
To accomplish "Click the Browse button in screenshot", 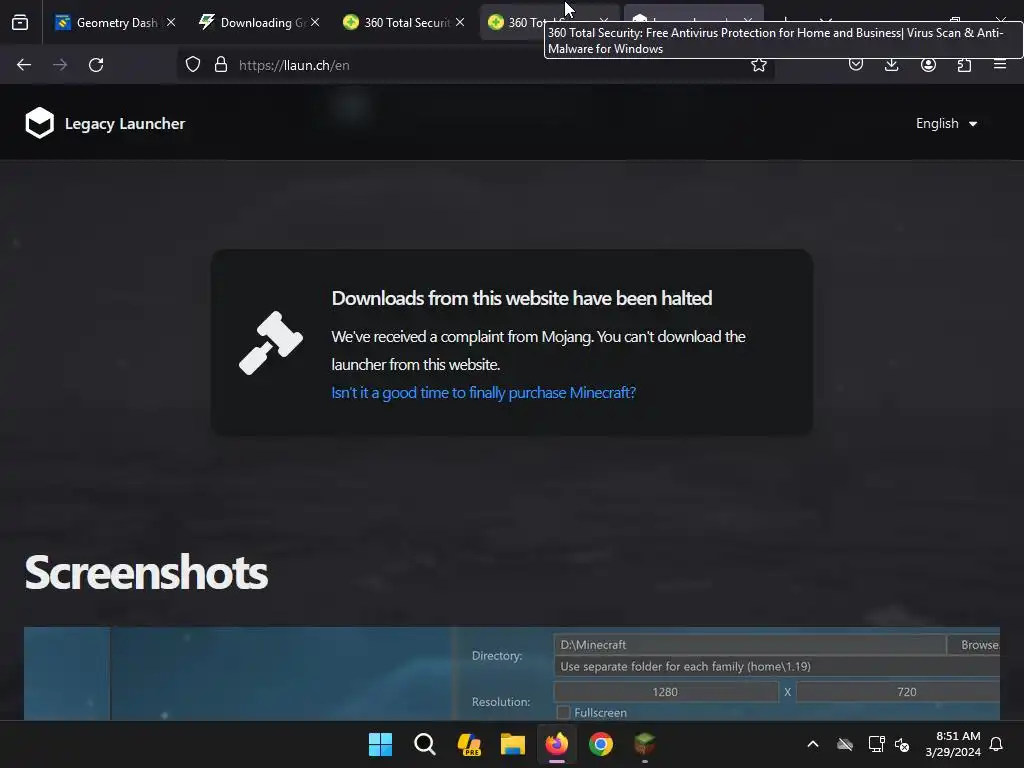I will coord(974,645).
